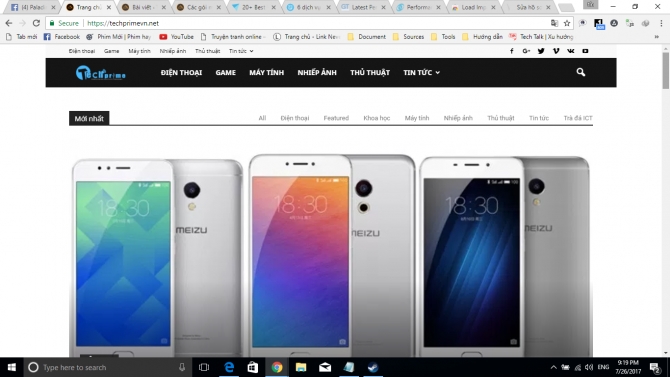Open the Vimeo social icon
This screenshot has width=670, height=377.
point(556,51)
